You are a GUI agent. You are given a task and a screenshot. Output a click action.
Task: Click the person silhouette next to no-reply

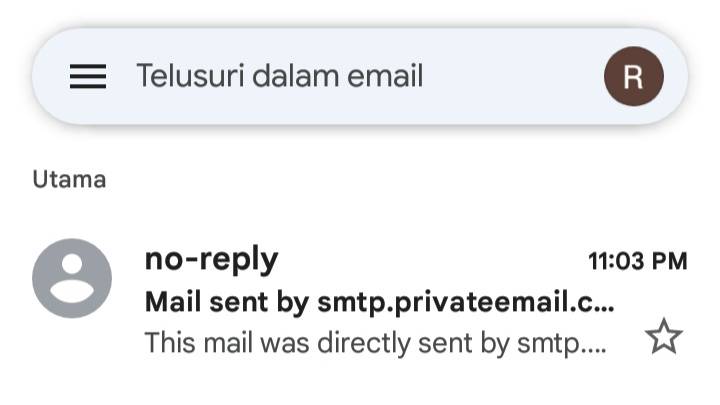pos(72,278)
